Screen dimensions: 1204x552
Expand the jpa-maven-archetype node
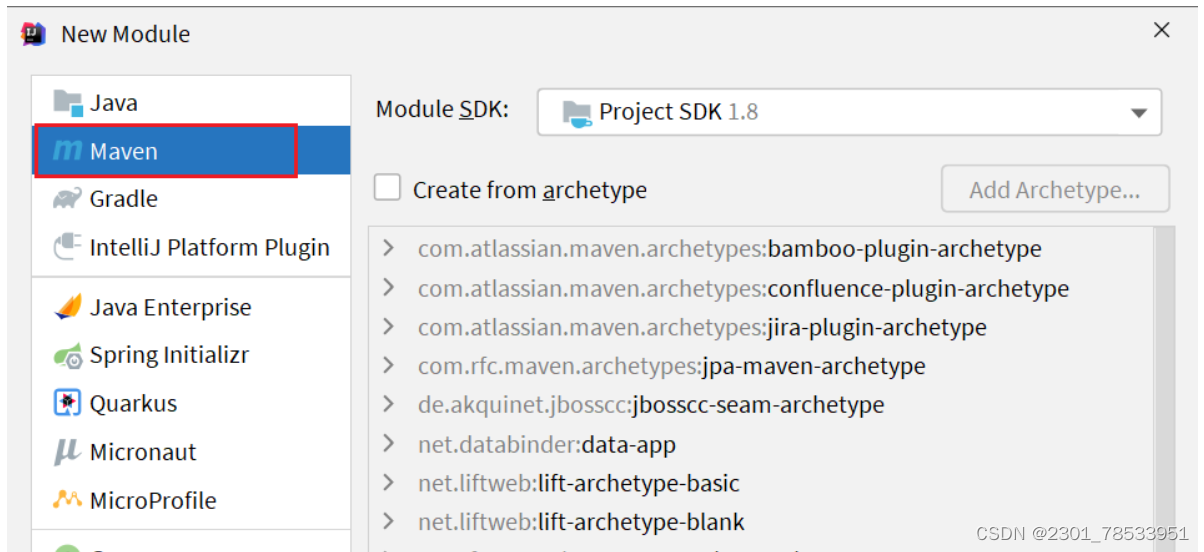point(389,366)
